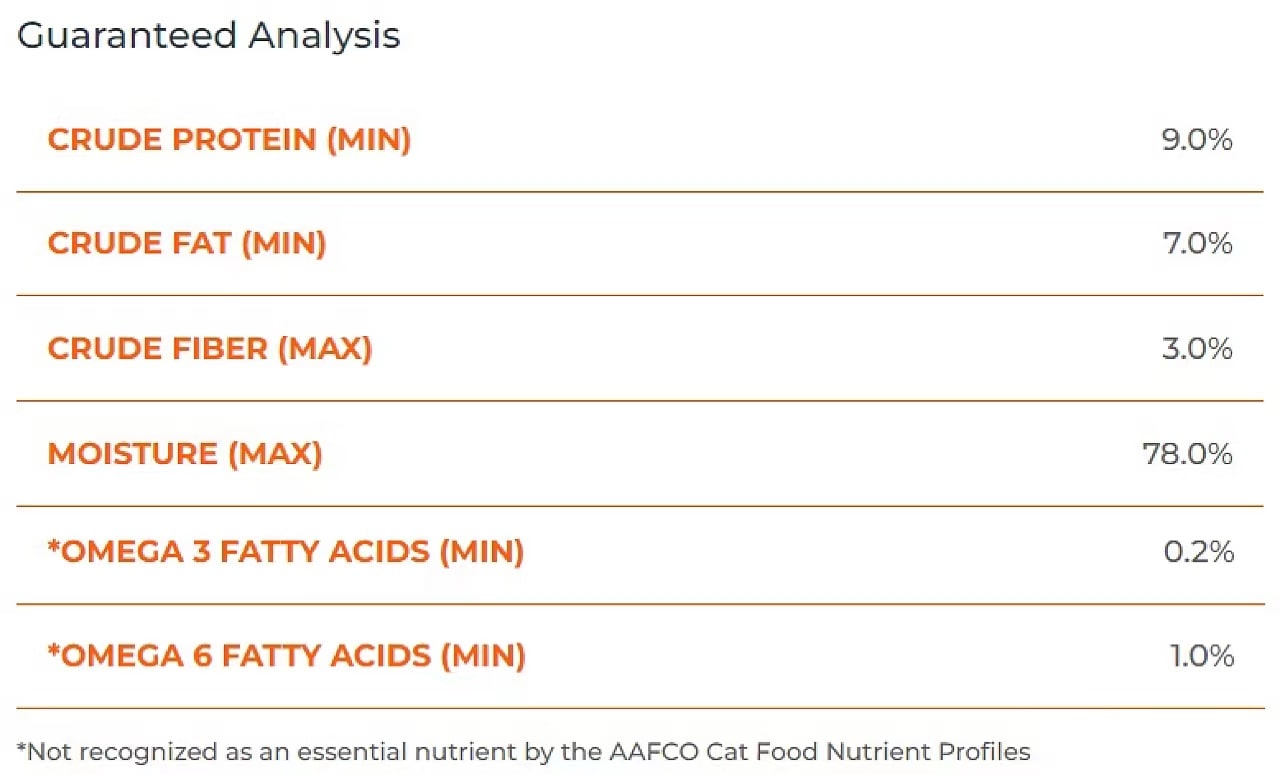Click the 3.0% crude fiber value
This screenshot has width=1280, height=774.
pyautogui.click(x=1196, y=349)
